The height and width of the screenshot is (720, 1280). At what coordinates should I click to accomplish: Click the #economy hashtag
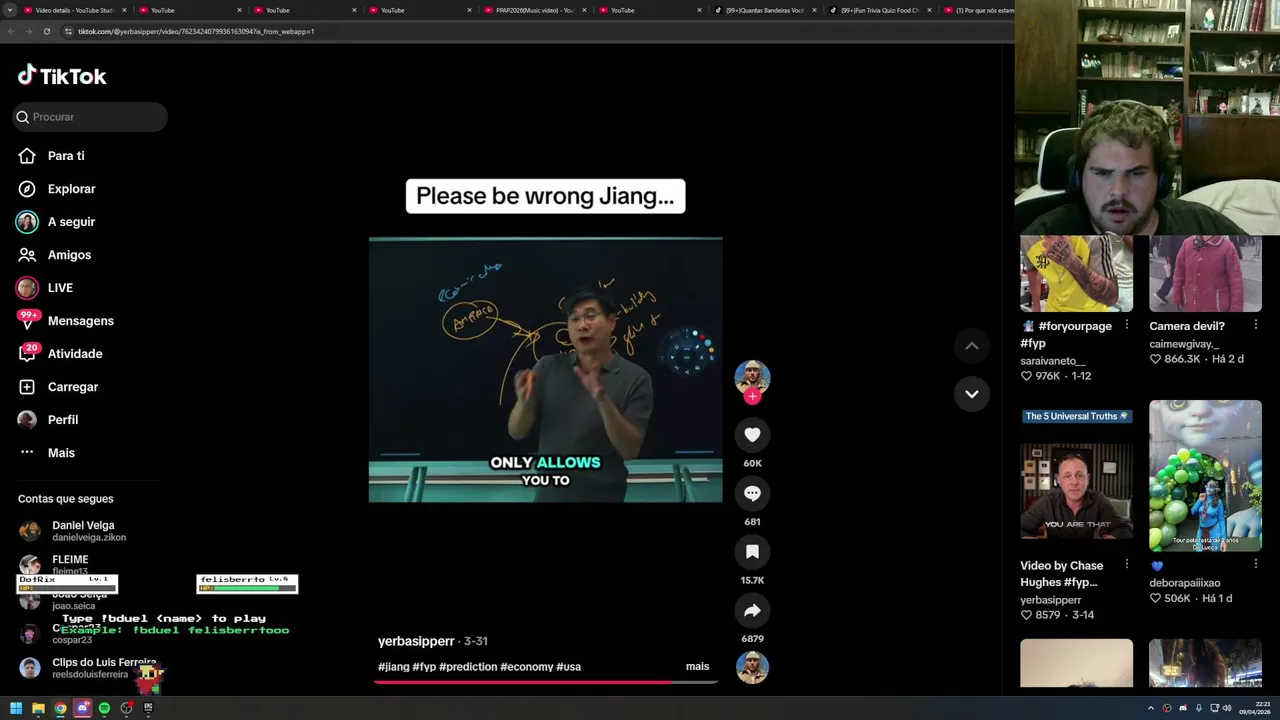pyautogui.click(x=526, y=667)
